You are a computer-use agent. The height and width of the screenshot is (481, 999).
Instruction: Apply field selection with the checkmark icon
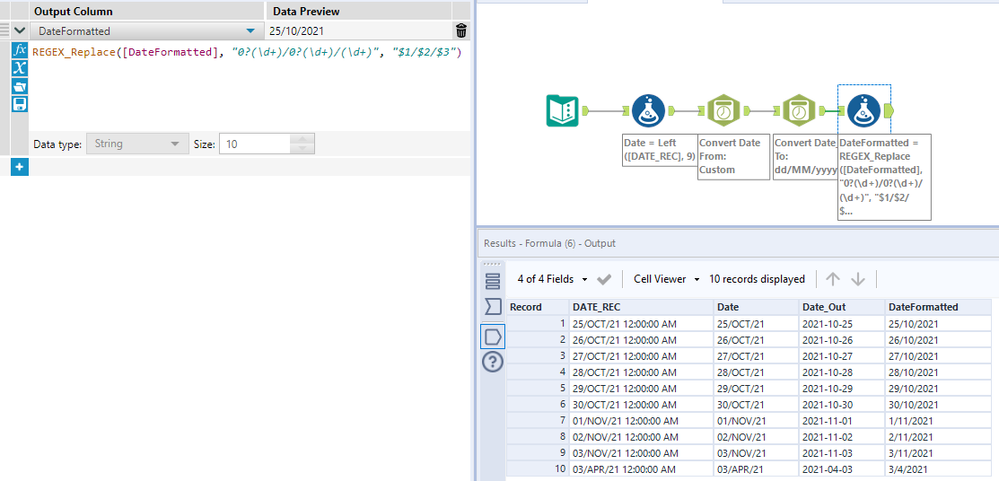[x=604, y=279]
